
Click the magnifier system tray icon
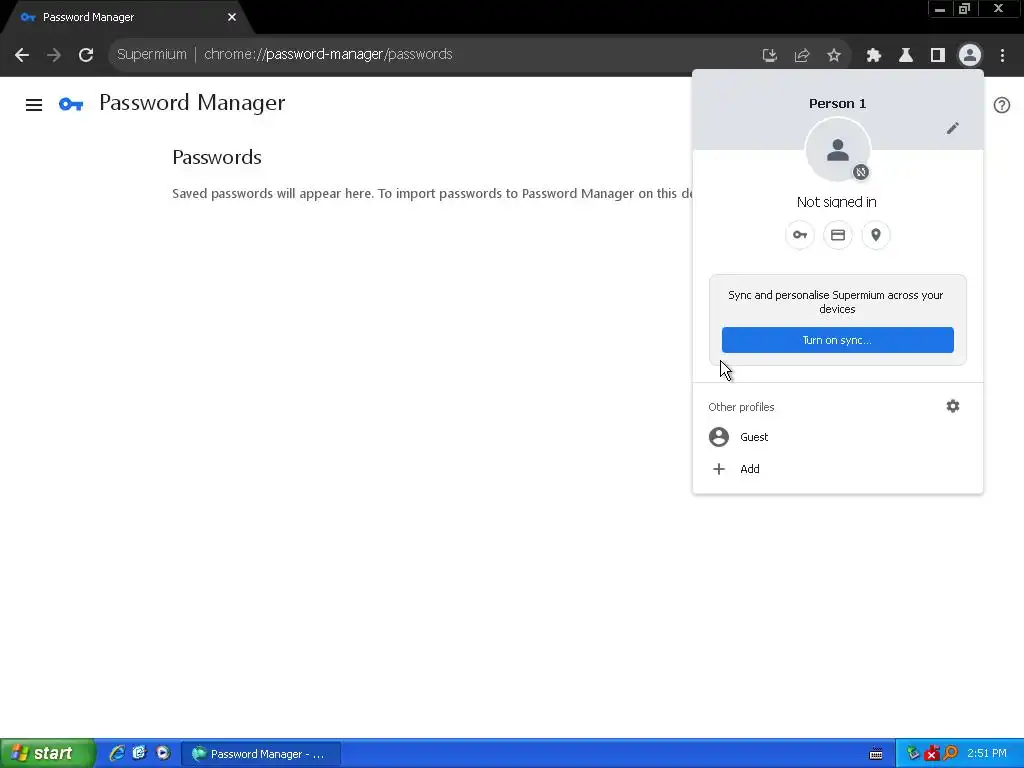[x=950, y=754]
